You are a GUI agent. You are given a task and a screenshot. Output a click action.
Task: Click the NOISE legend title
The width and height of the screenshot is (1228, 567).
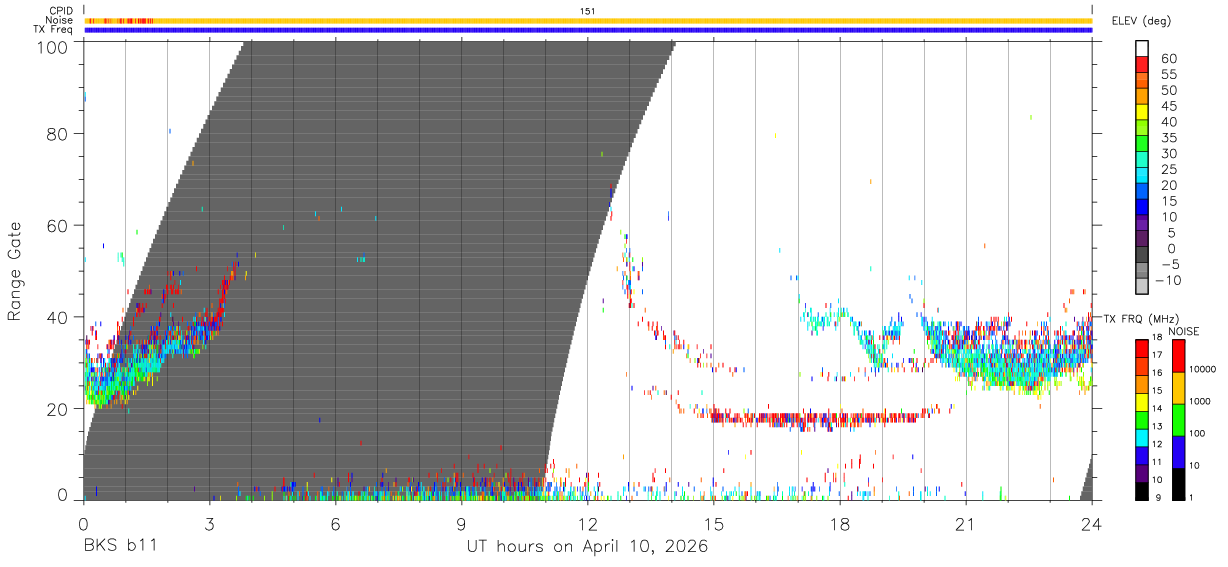[1183, 331]
